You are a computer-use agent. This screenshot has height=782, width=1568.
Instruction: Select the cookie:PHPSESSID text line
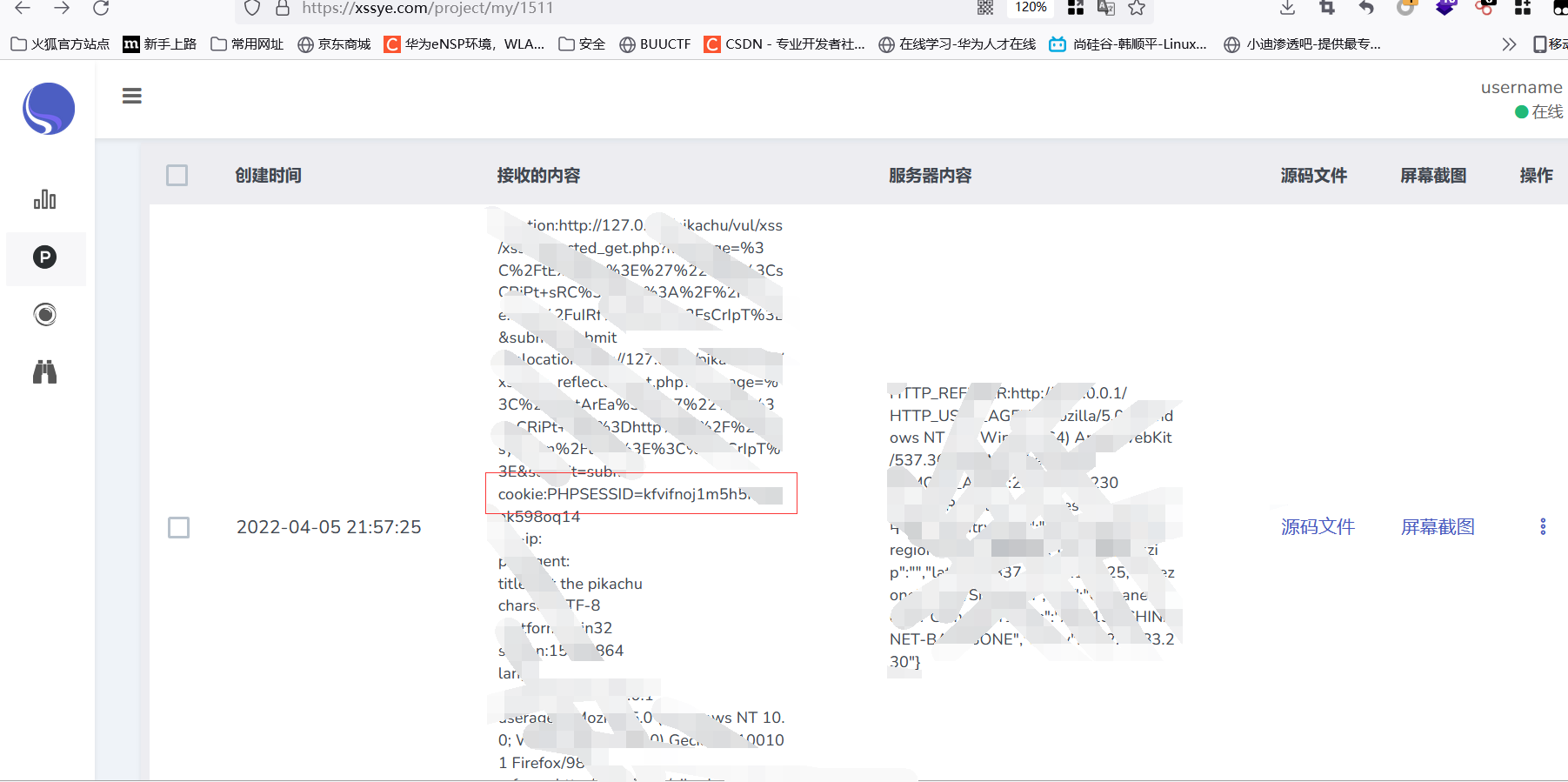click(641, 494)
